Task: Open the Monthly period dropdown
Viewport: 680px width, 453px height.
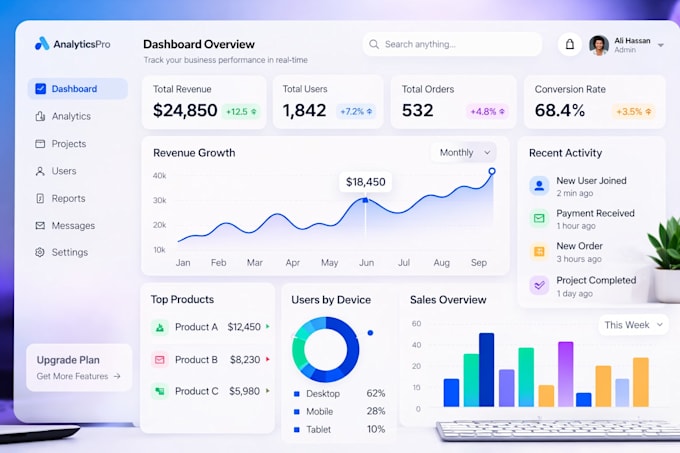Action: pyautogui.click(x=464, y=153)
